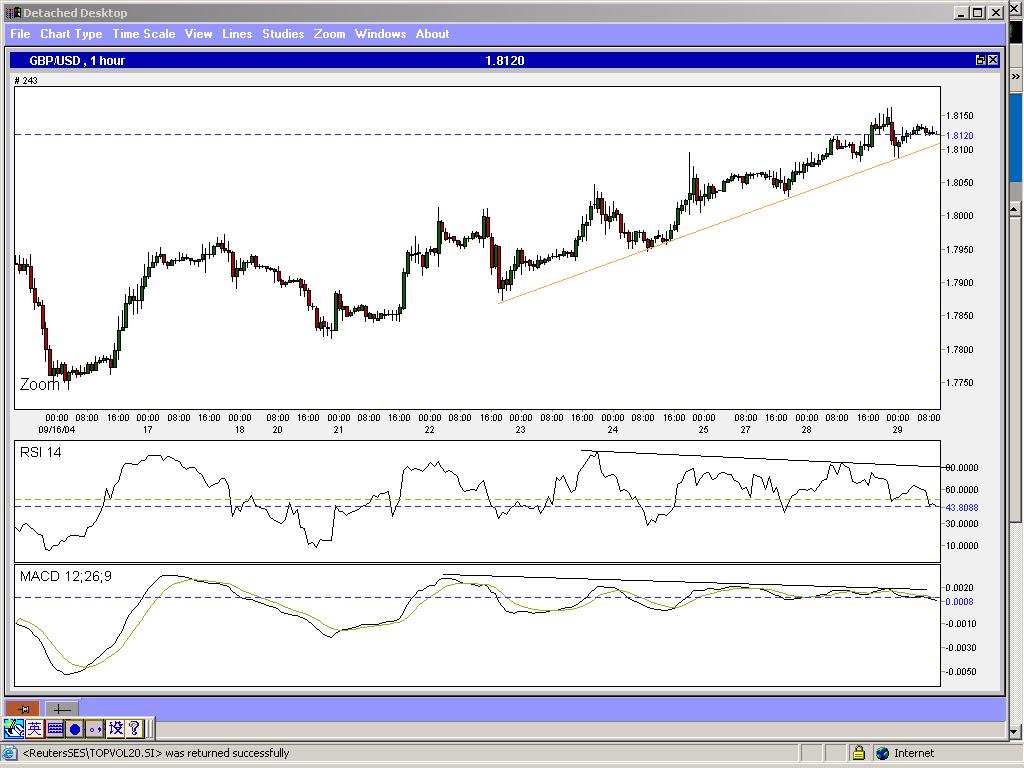The height and width of the screenshot is (768, 1024).
Task: Maximize the Detached Desktop window
Action: pos(978,12)
